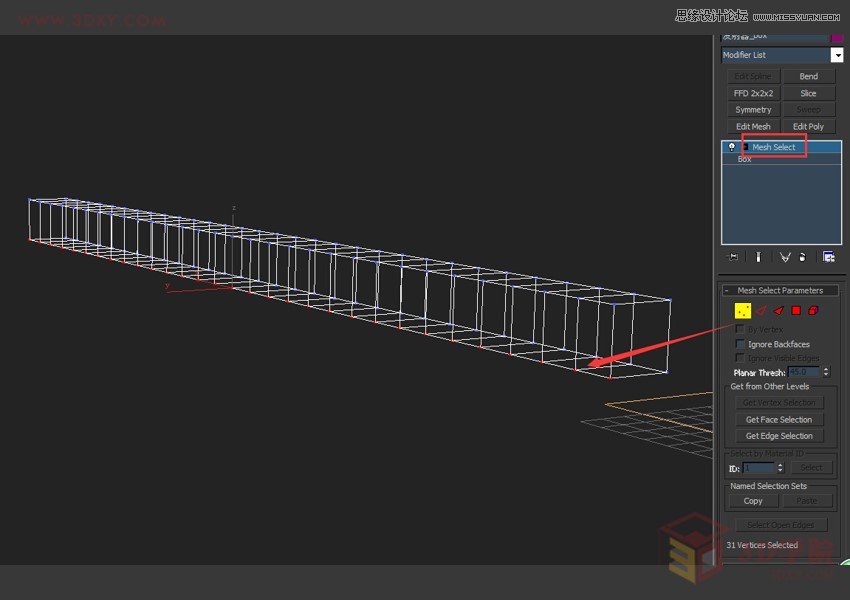Click the Make Unique icon under the stack

click(785, 258)
